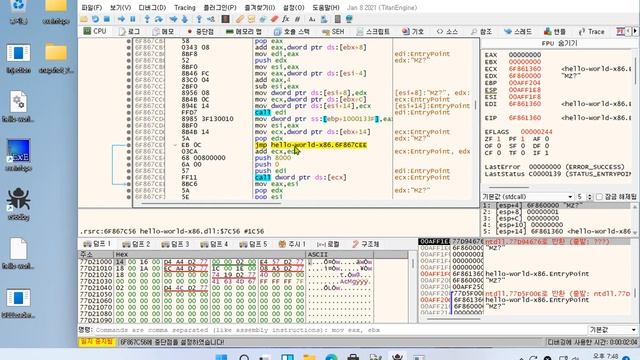Switch to the 스크립트 tab

(373, 31)
